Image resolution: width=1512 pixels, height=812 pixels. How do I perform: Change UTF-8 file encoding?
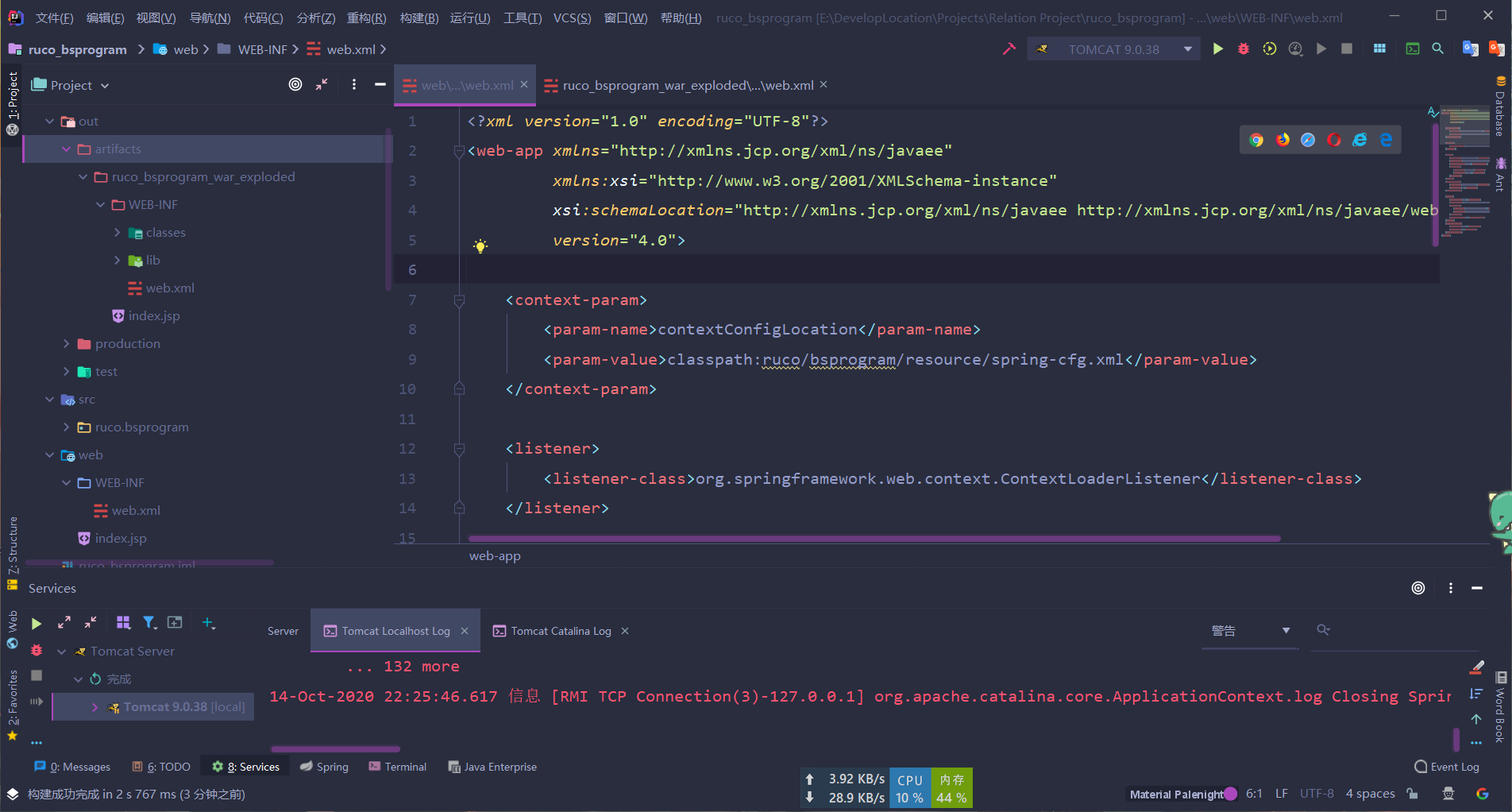(x=1317, y=794)
